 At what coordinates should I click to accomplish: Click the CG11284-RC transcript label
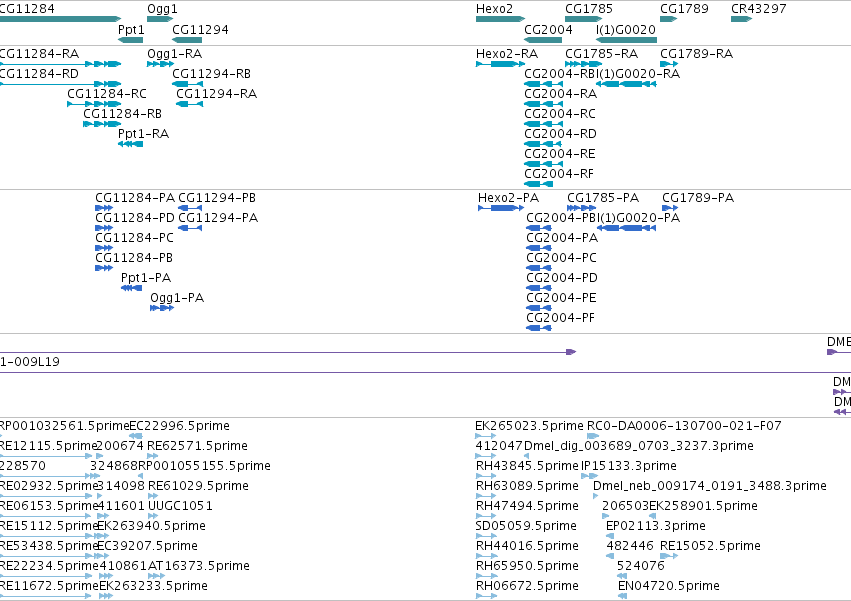(x=107, y=93)
